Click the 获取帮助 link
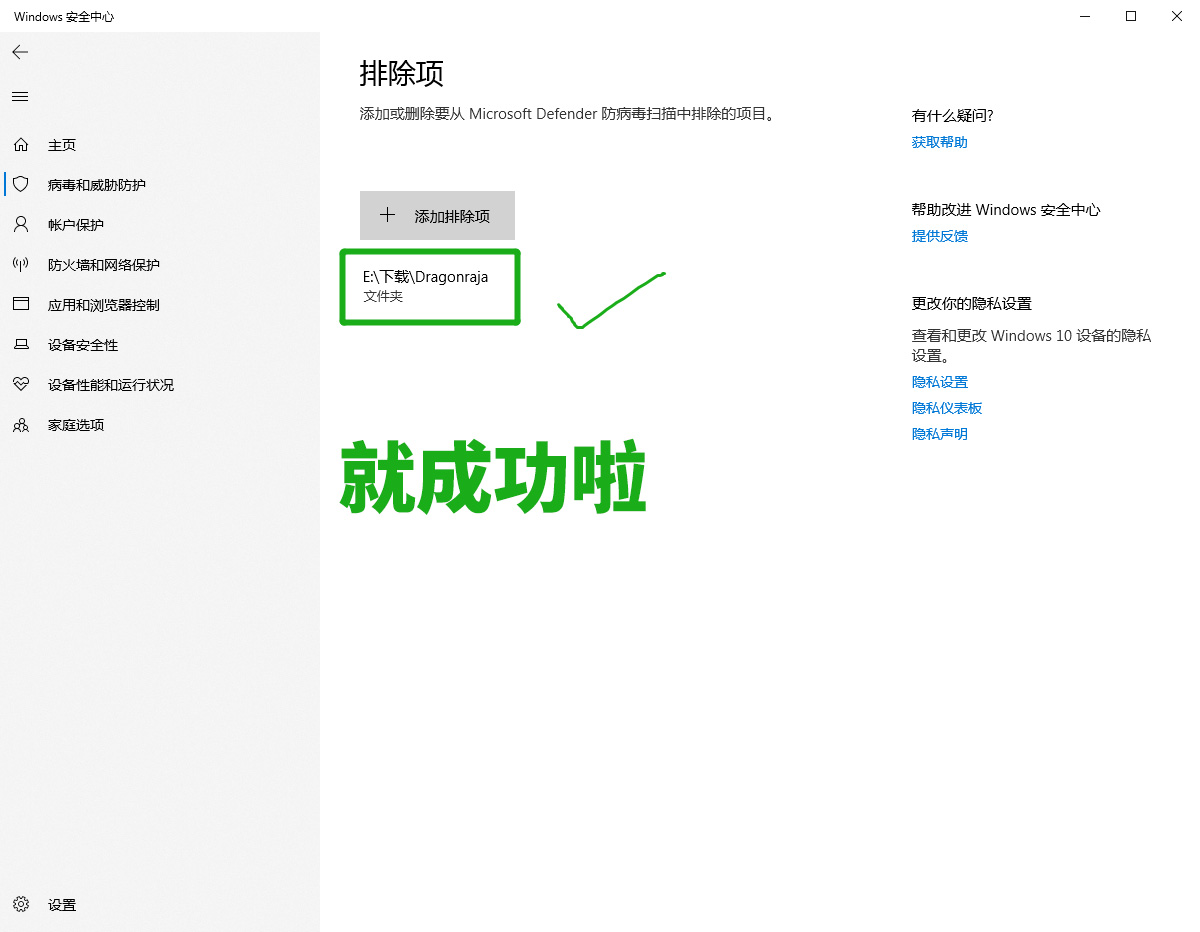 (x=939, y=142)
